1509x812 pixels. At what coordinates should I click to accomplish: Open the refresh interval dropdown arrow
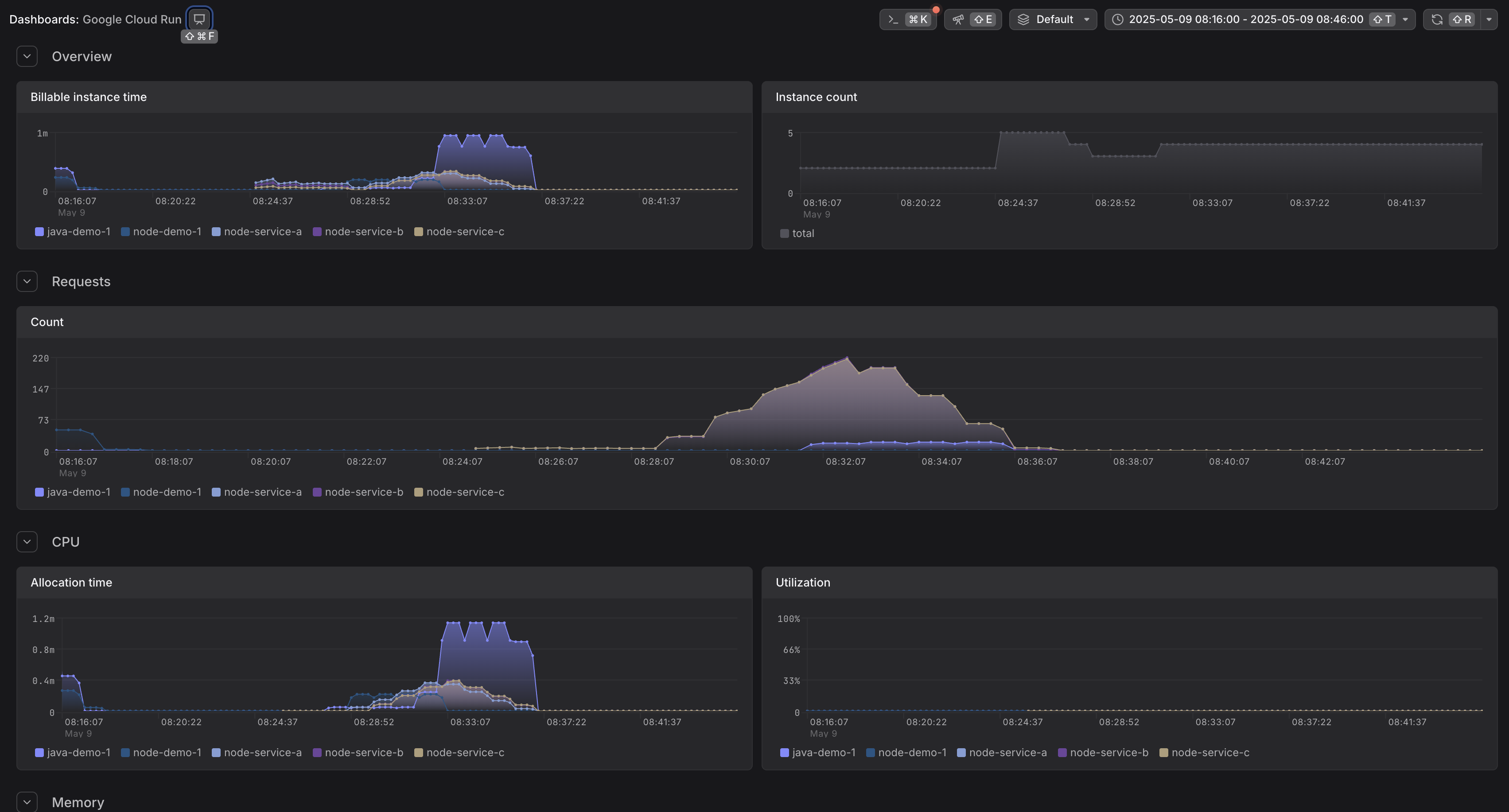click(1489, 19)
